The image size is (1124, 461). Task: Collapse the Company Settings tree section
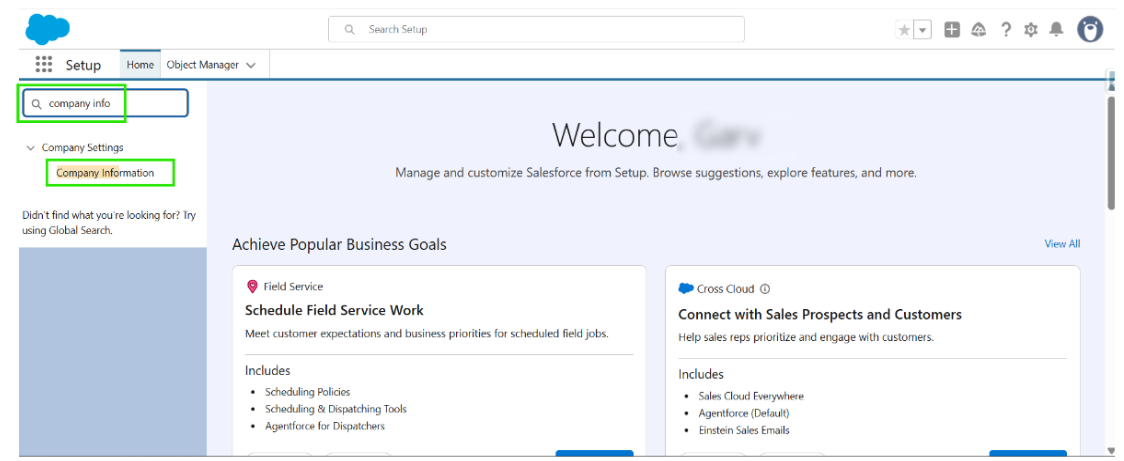[30, 148]
